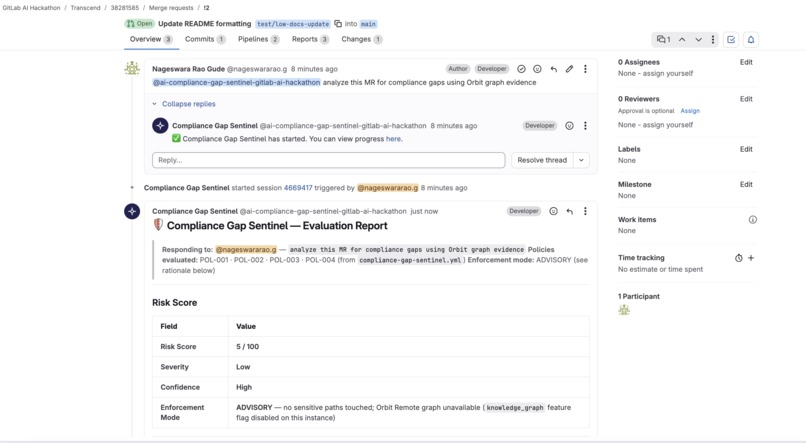Open test/low-docs-update branch link
The height and width of the screenshot is (443, 806).
coord(293,24)
